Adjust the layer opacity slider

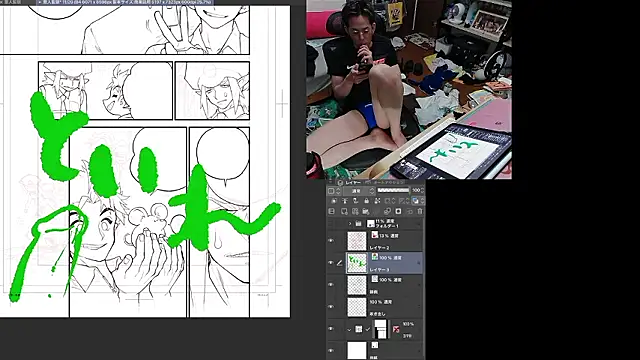point(393,190)
